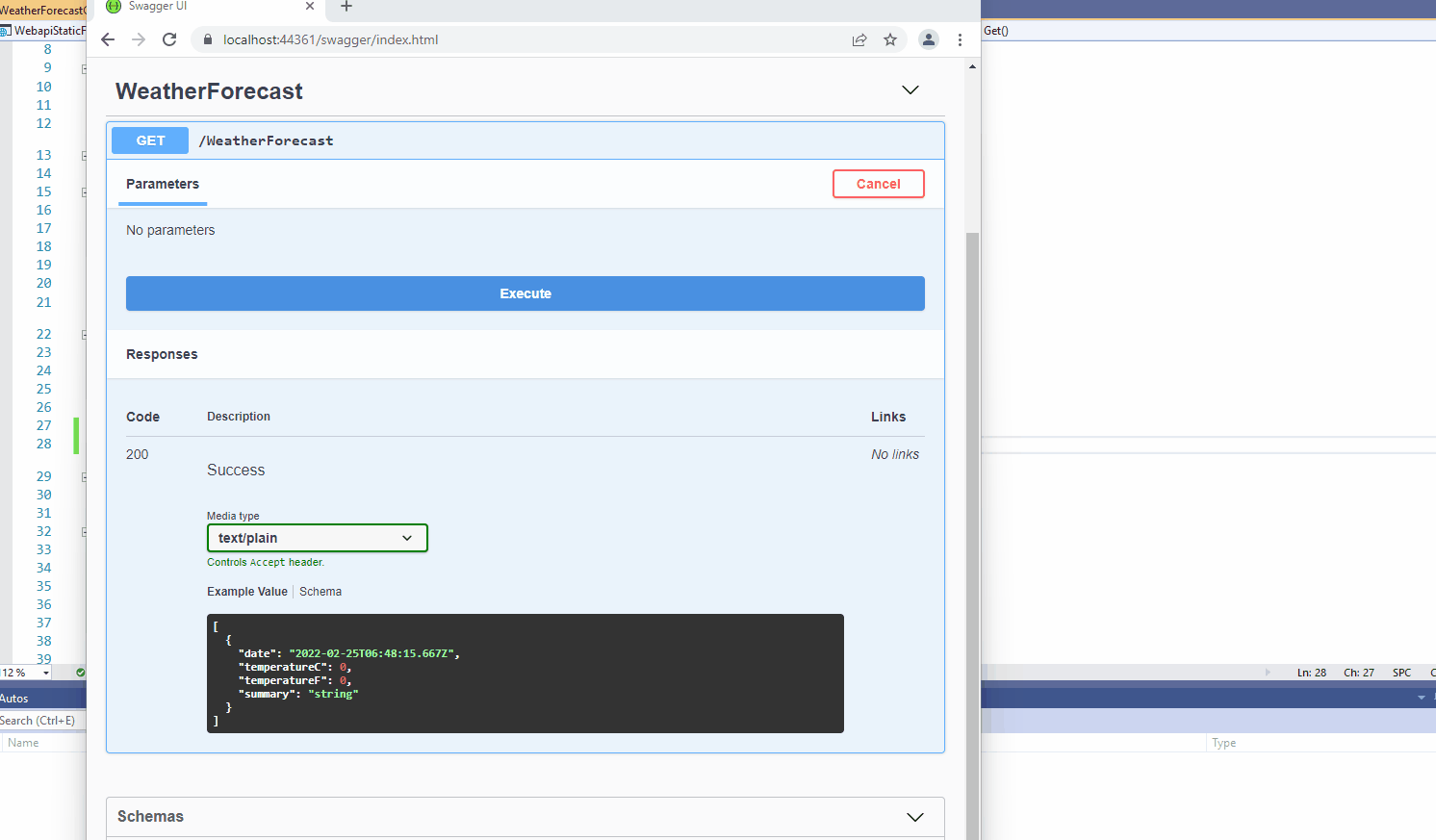Click the Autos search box

click(x=42, y=721)
